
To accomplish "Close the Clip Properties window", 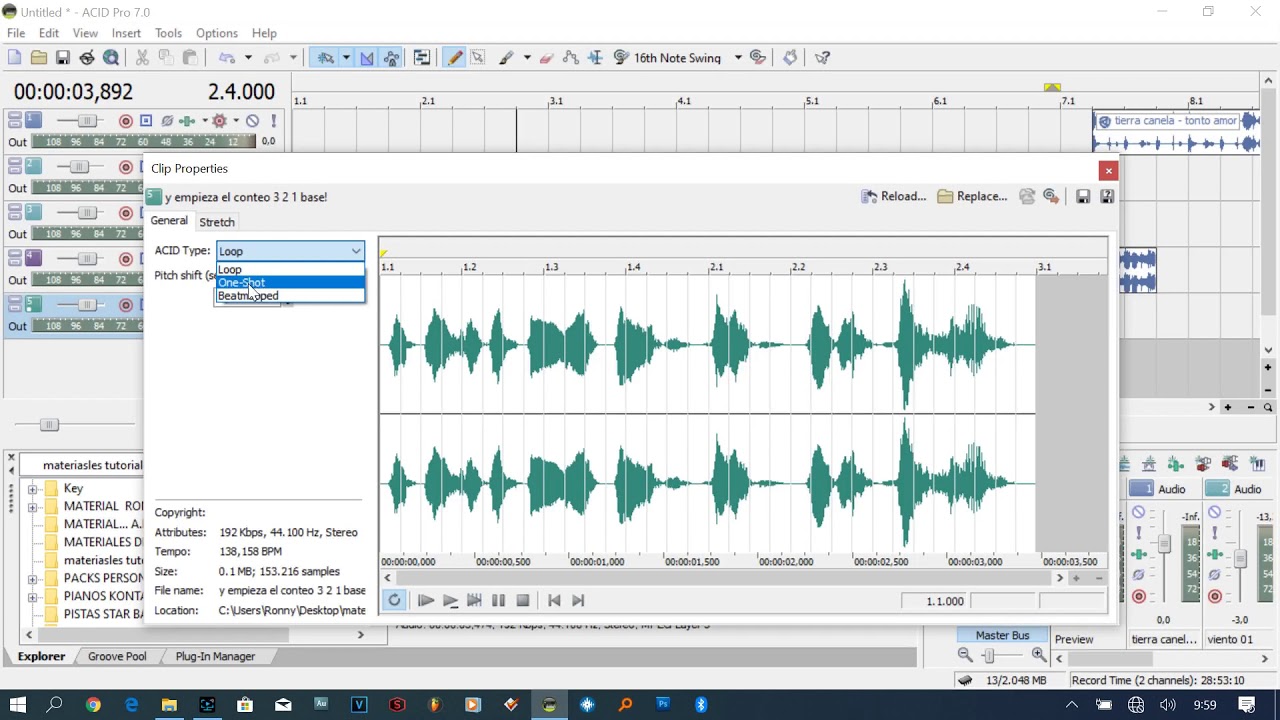I will 1108,171.
